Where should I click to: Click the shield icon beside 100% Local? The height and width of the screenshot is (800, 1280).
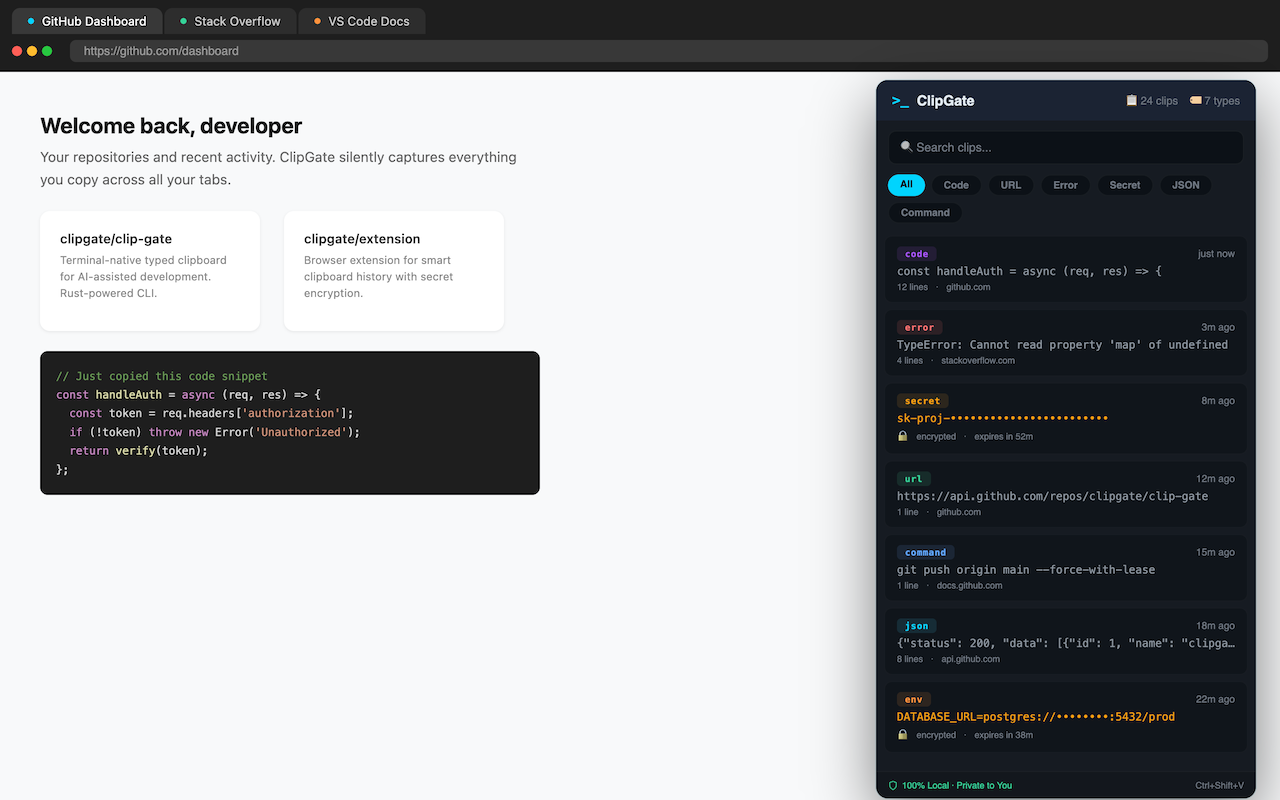[894, 785]
